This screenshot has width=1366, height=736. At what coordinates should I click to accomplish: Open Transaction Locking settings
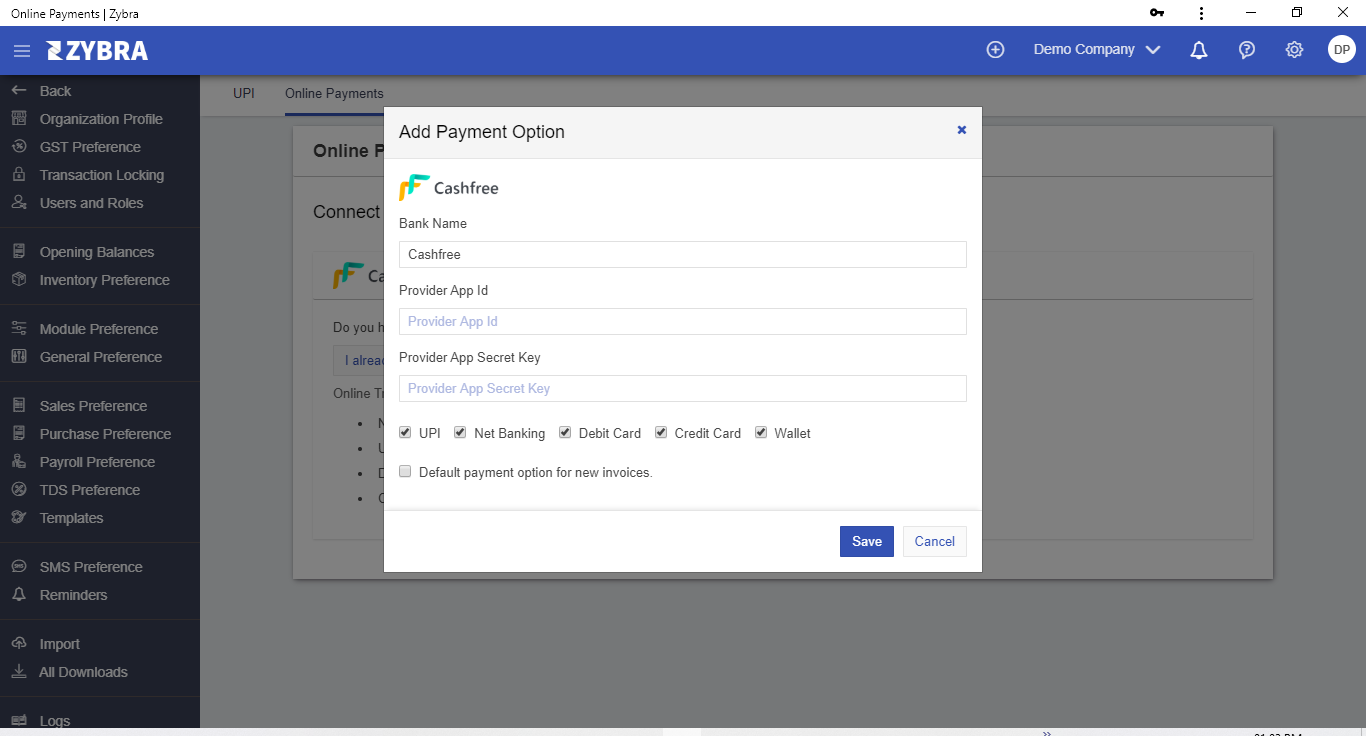(x=100, y=174)
